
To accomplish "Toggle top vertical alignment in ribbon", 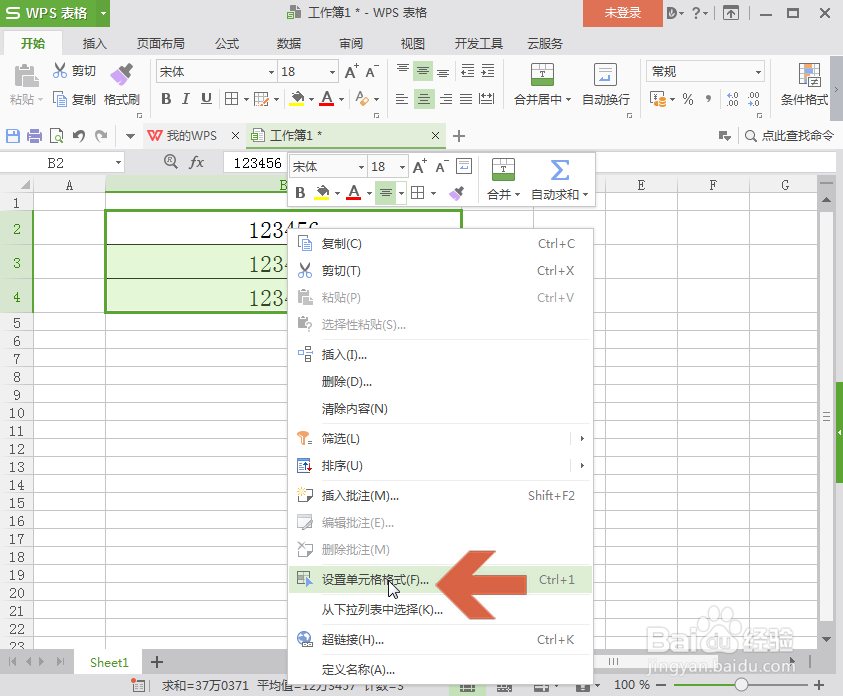I will [x=403, y=70].
